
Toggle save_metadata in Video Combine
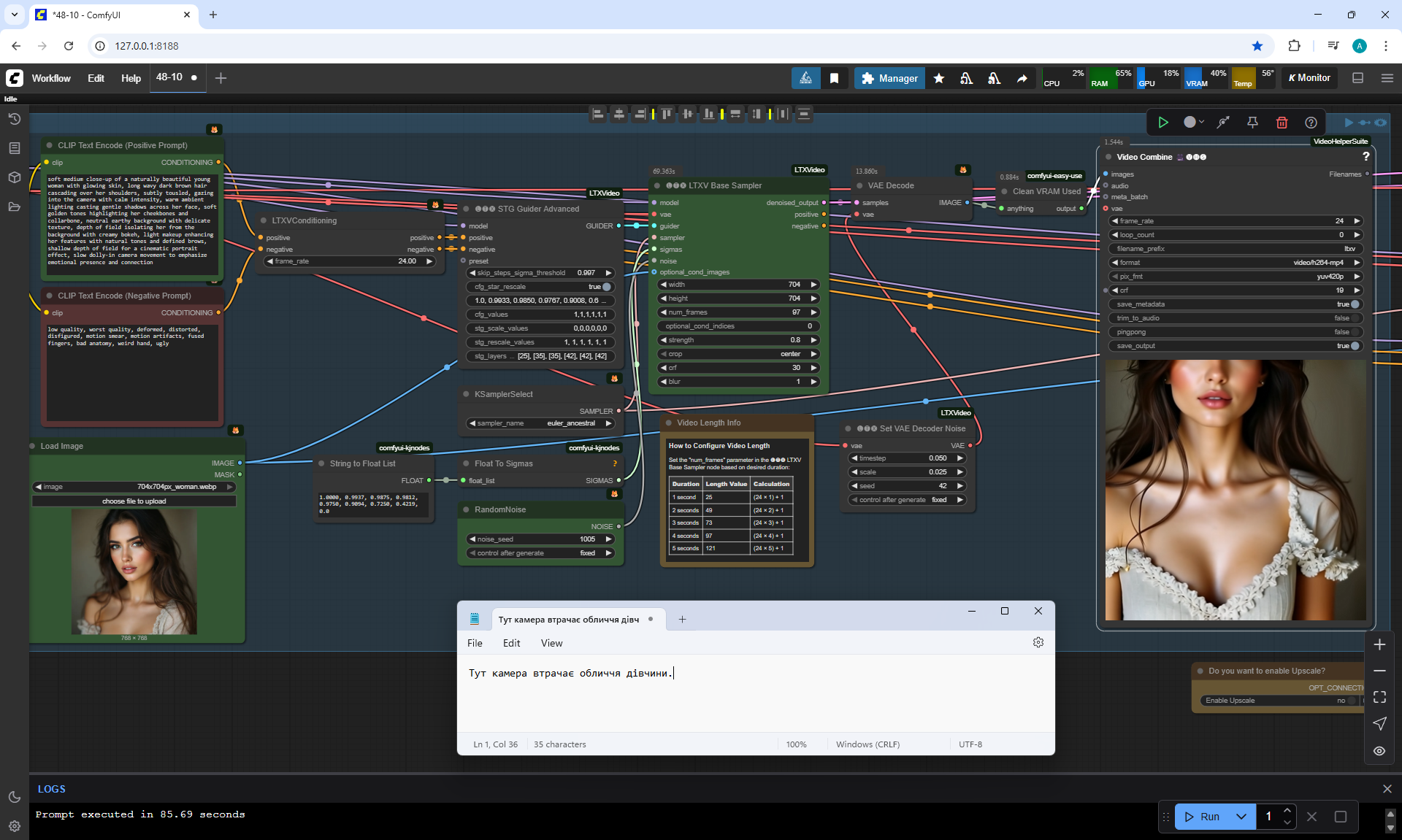pos(1355,304)
